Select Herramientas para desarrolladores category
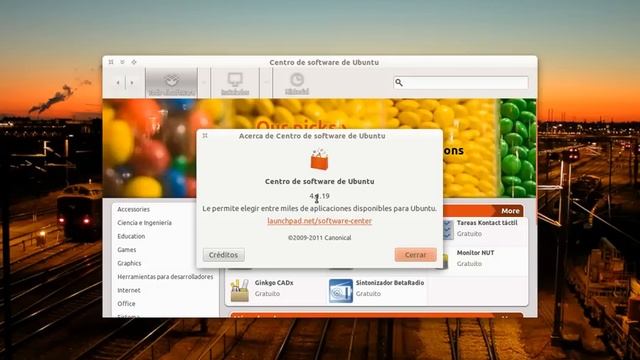 click(165, 277)
